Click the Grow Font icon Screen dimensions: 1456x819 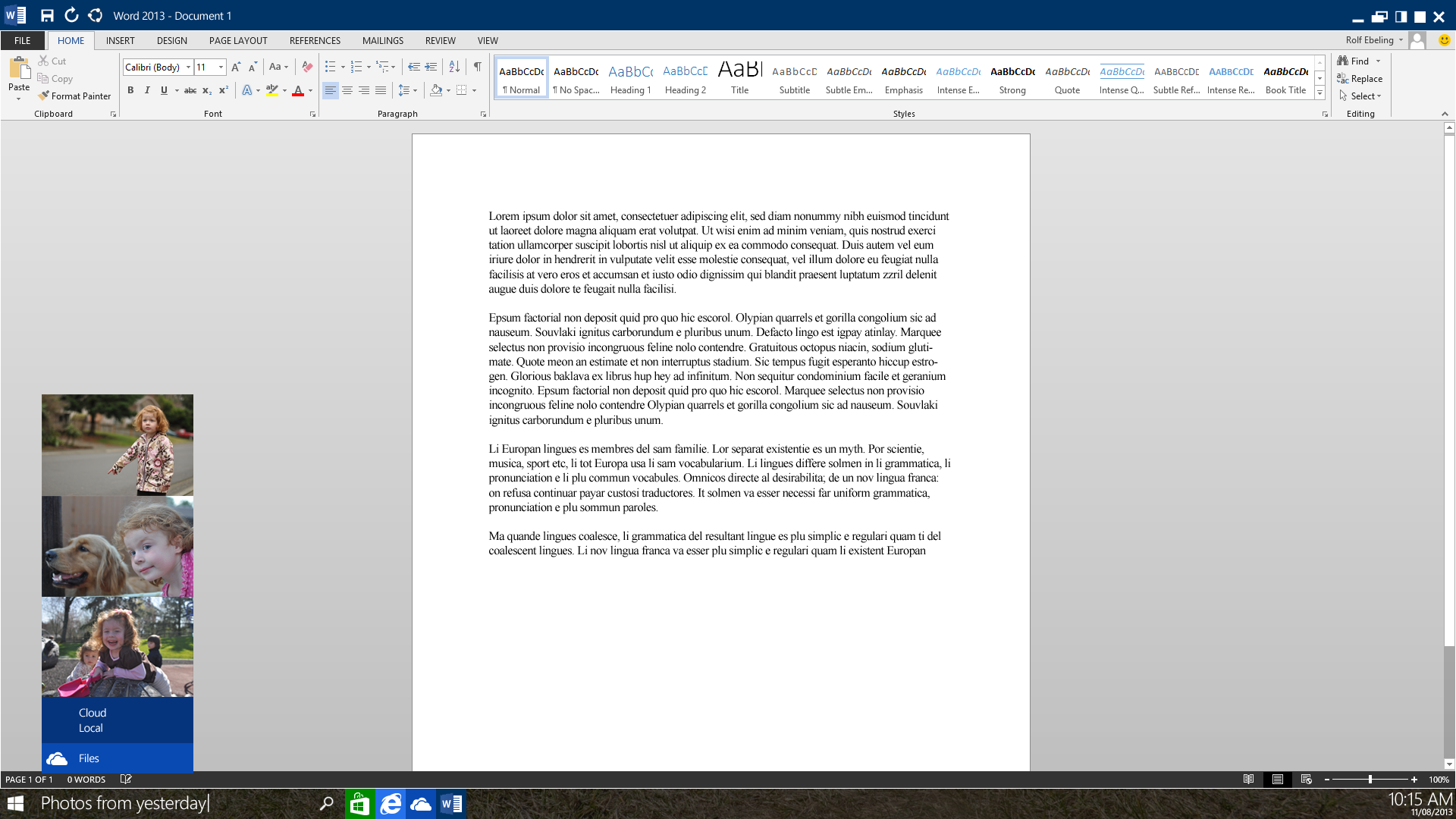pos(236,67)
